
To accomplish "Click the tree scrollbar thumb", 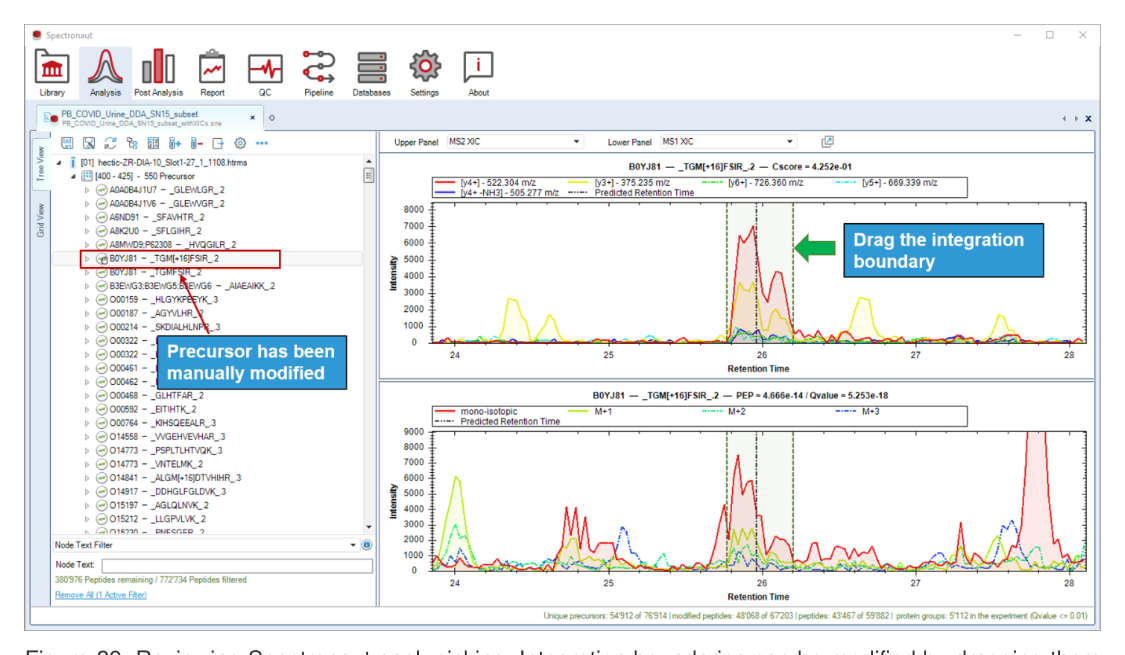I will click(x=369, y=176).
